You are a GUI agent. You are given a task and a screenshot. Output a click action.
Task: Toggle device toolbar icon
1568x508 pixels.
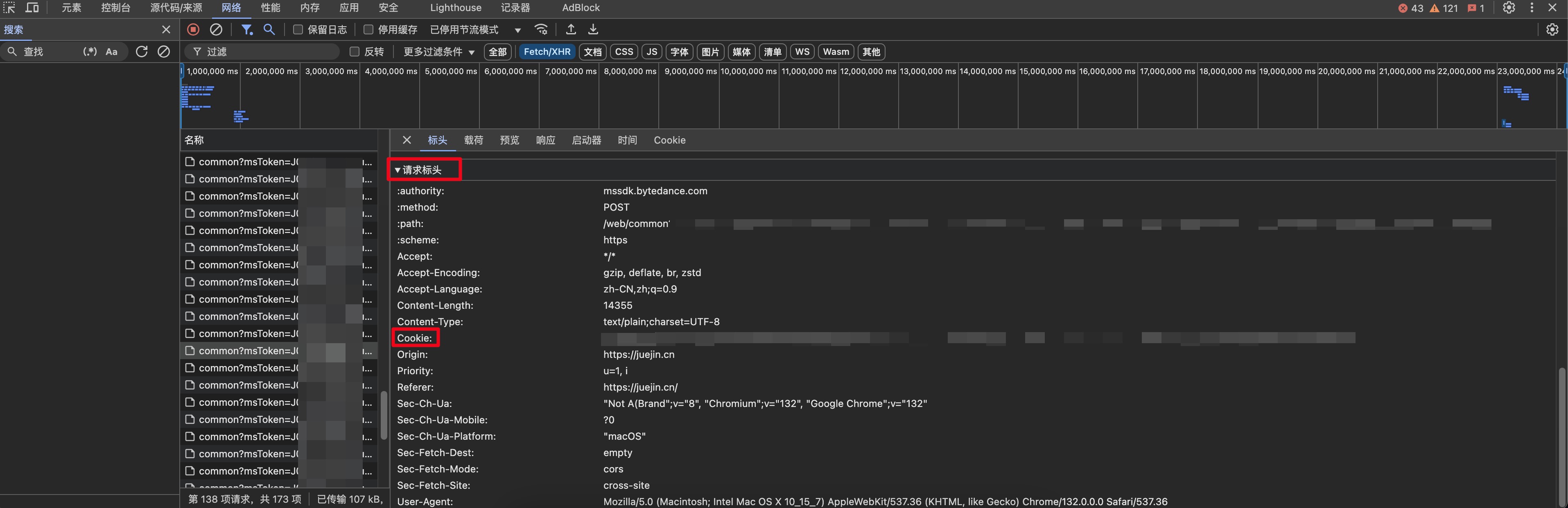point(32,8)
